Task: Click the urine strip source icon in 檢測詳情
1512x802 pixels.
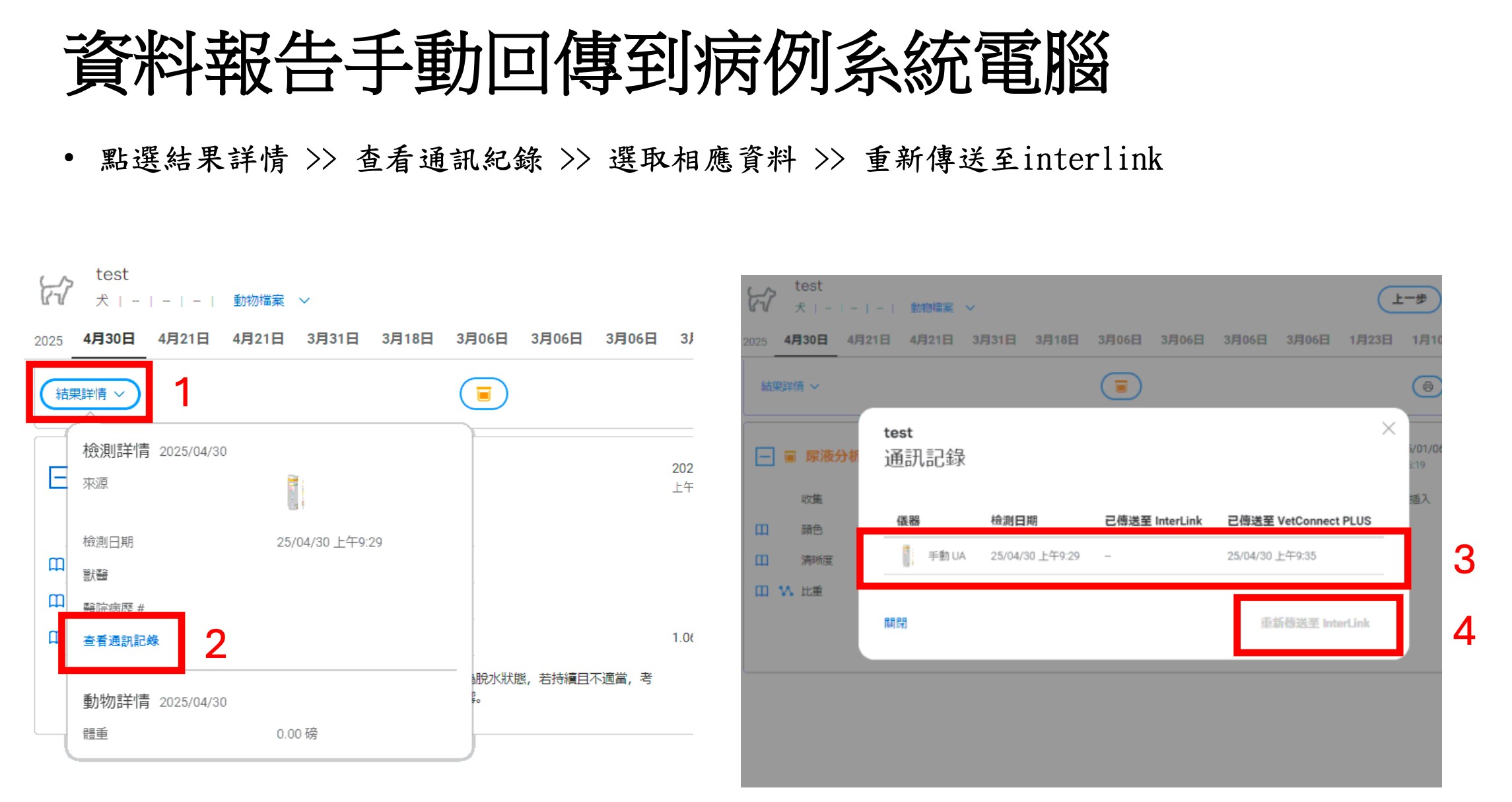Action: (294, 492)
